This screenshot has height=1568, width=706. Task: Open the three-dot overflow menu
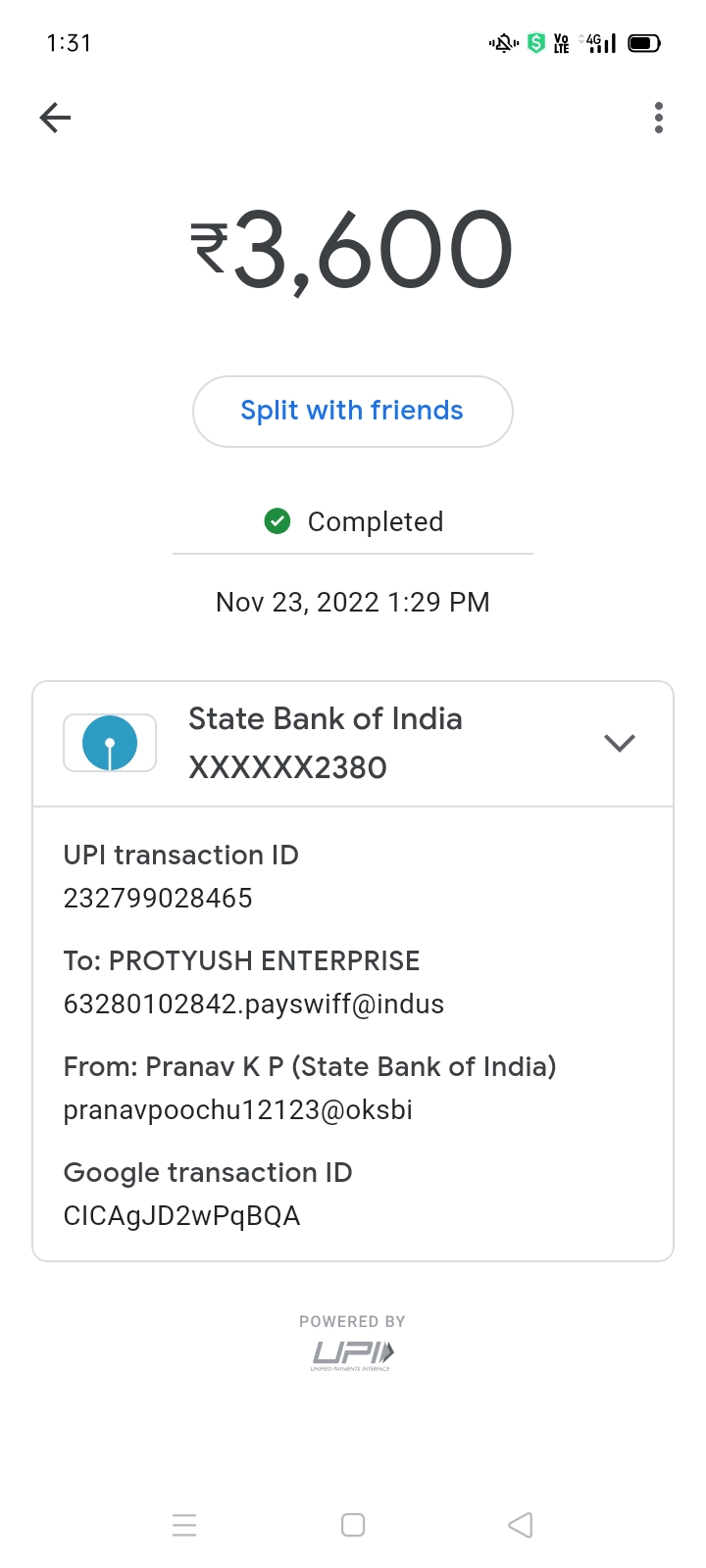659,119
